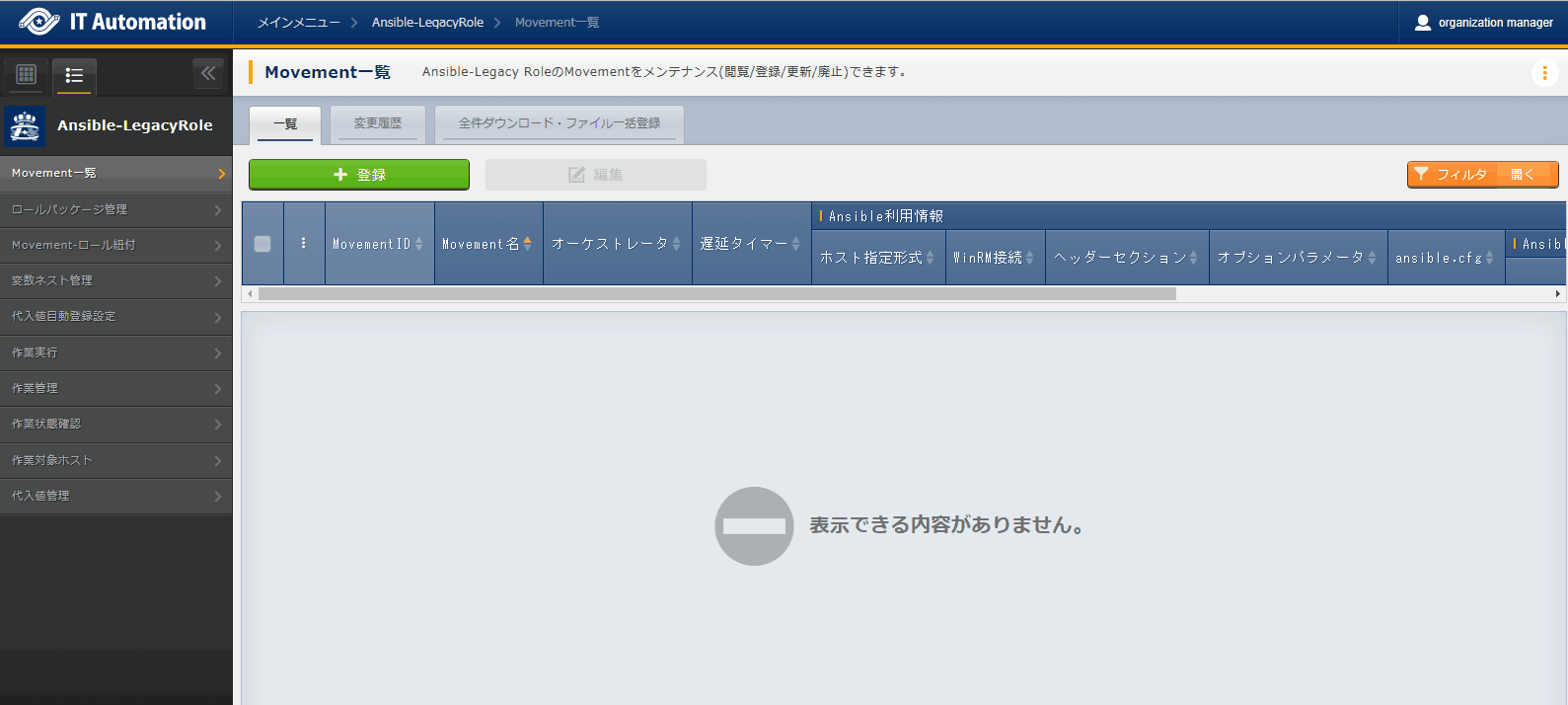1568x705 pixels.
Task: Collapse the sidebar with double-chevron icon
Action: pos(208,73)
